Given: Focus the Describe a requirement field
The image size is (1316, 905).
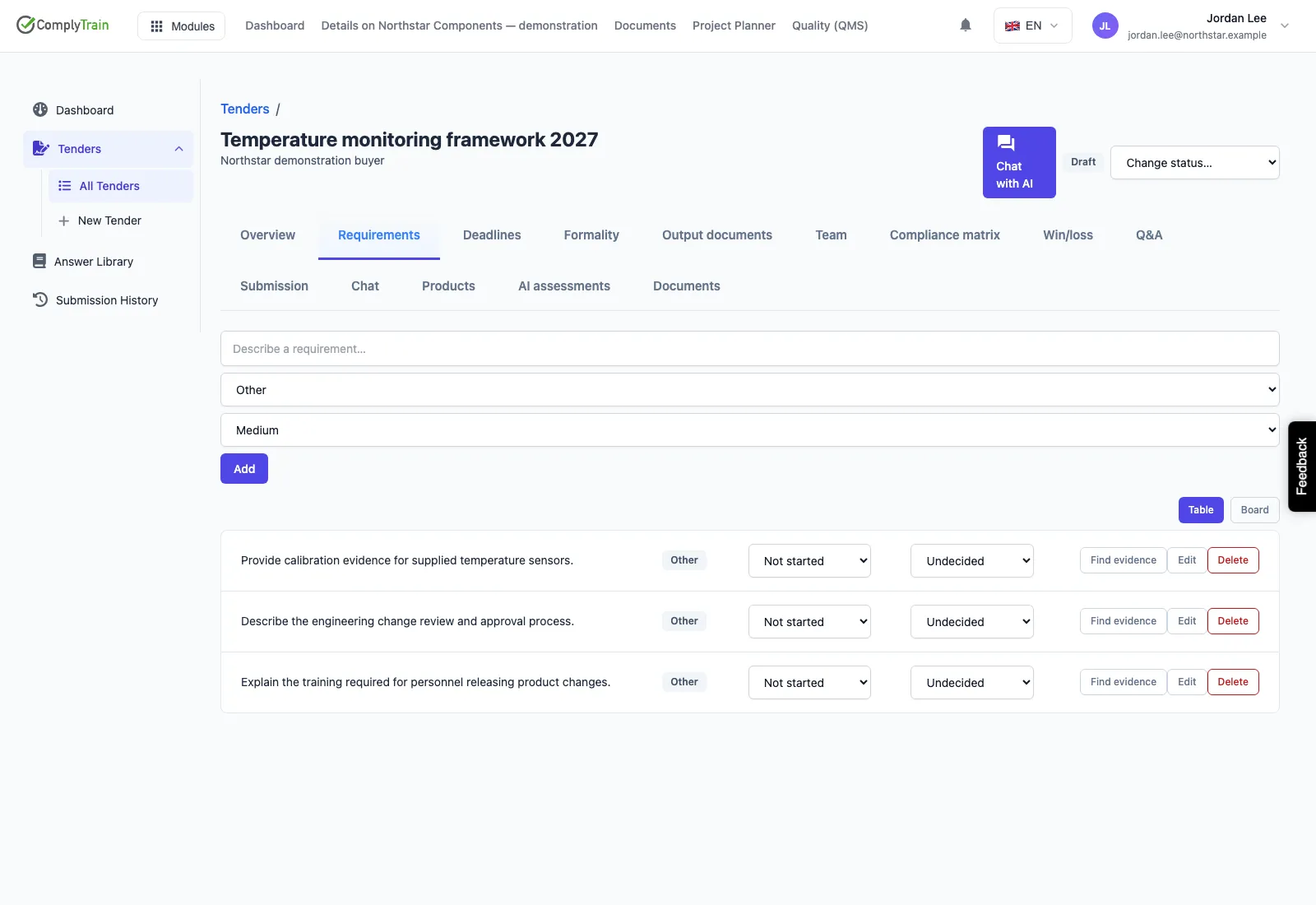Looking at the screenshot, I should [x=750, y=348].
